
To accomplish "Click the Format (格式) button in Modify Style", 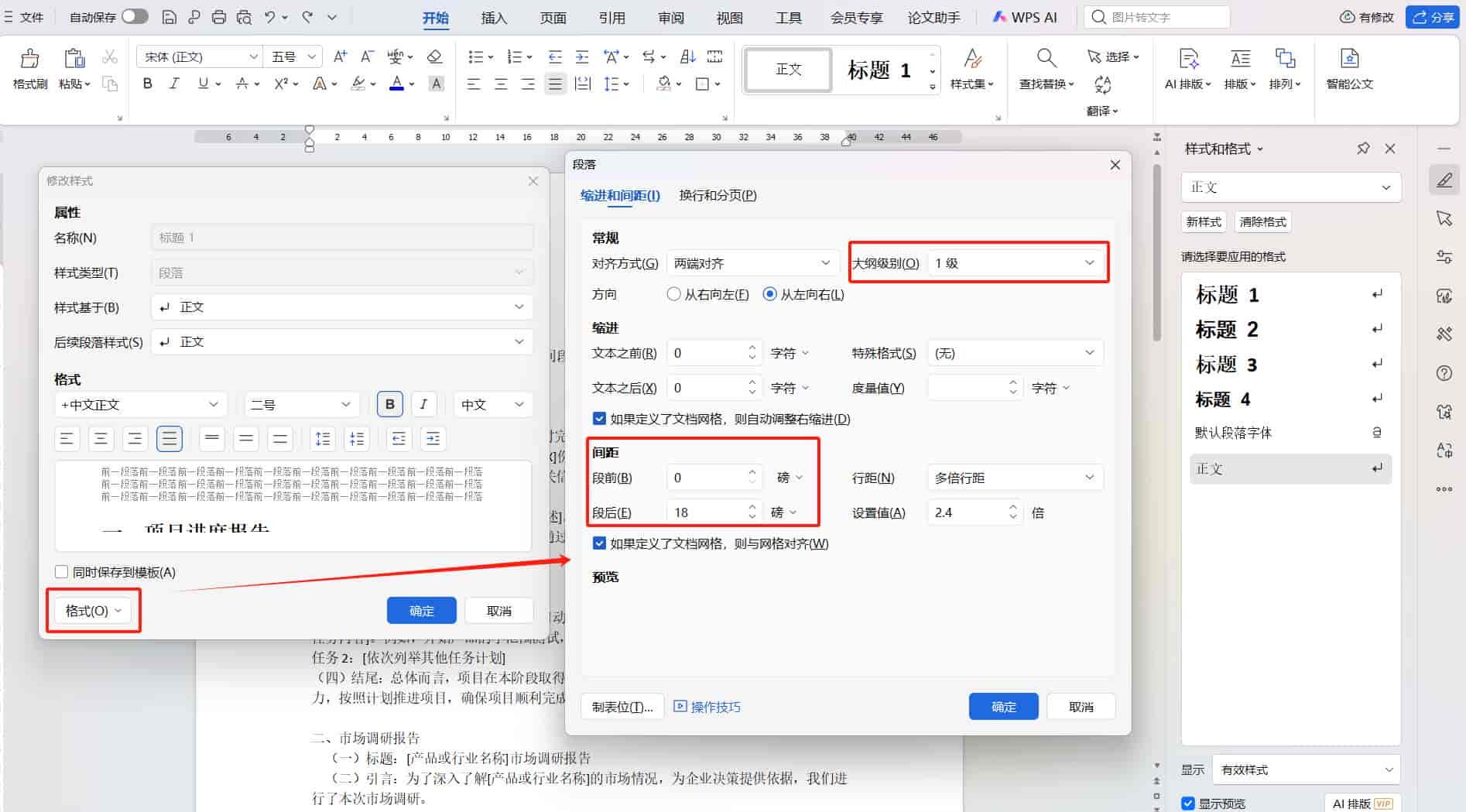I will point(94,611).
